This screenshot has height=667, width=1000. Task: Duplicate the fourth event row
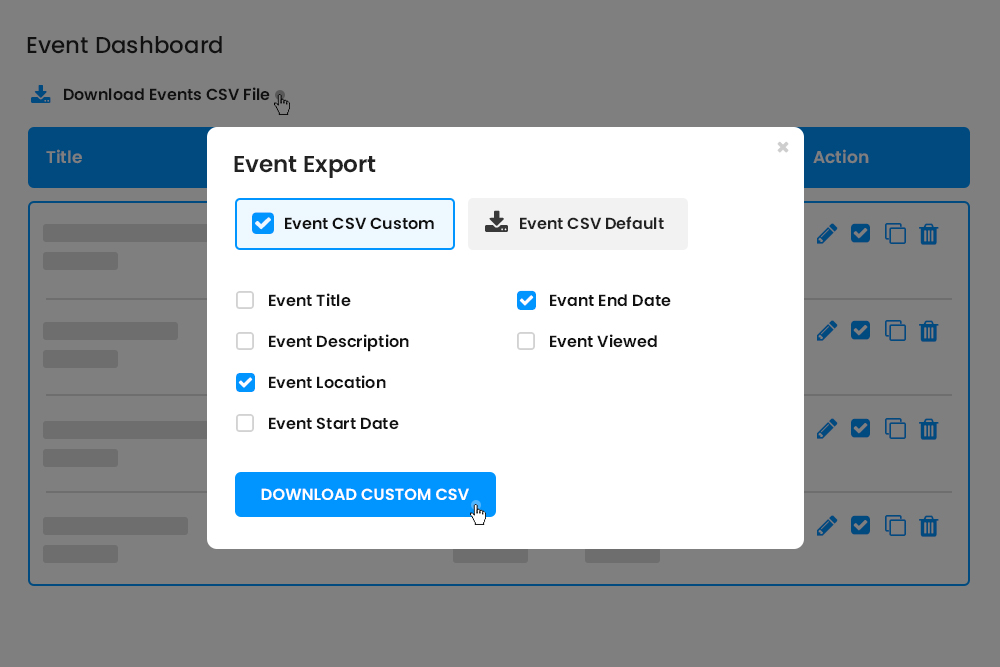pos(894,525)
